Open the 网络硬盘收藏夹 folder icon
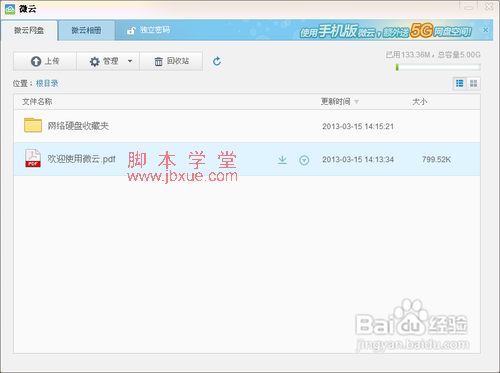Image resolution: width=500 pixels, height=373 pixels. [33, 125]
